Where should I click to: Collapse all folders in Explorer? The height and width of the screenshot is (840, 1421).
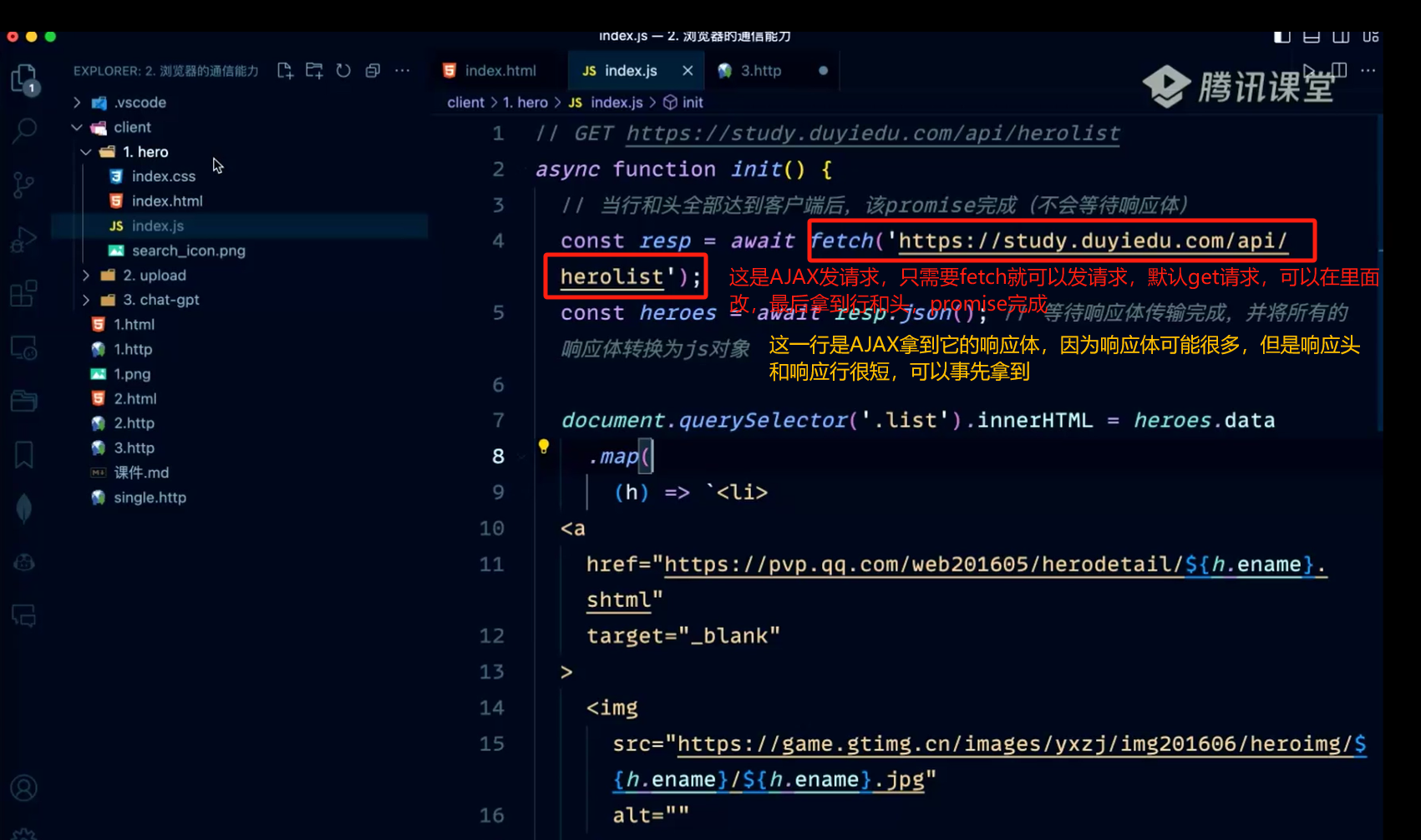pyautogui.click(x=373, y=71)
